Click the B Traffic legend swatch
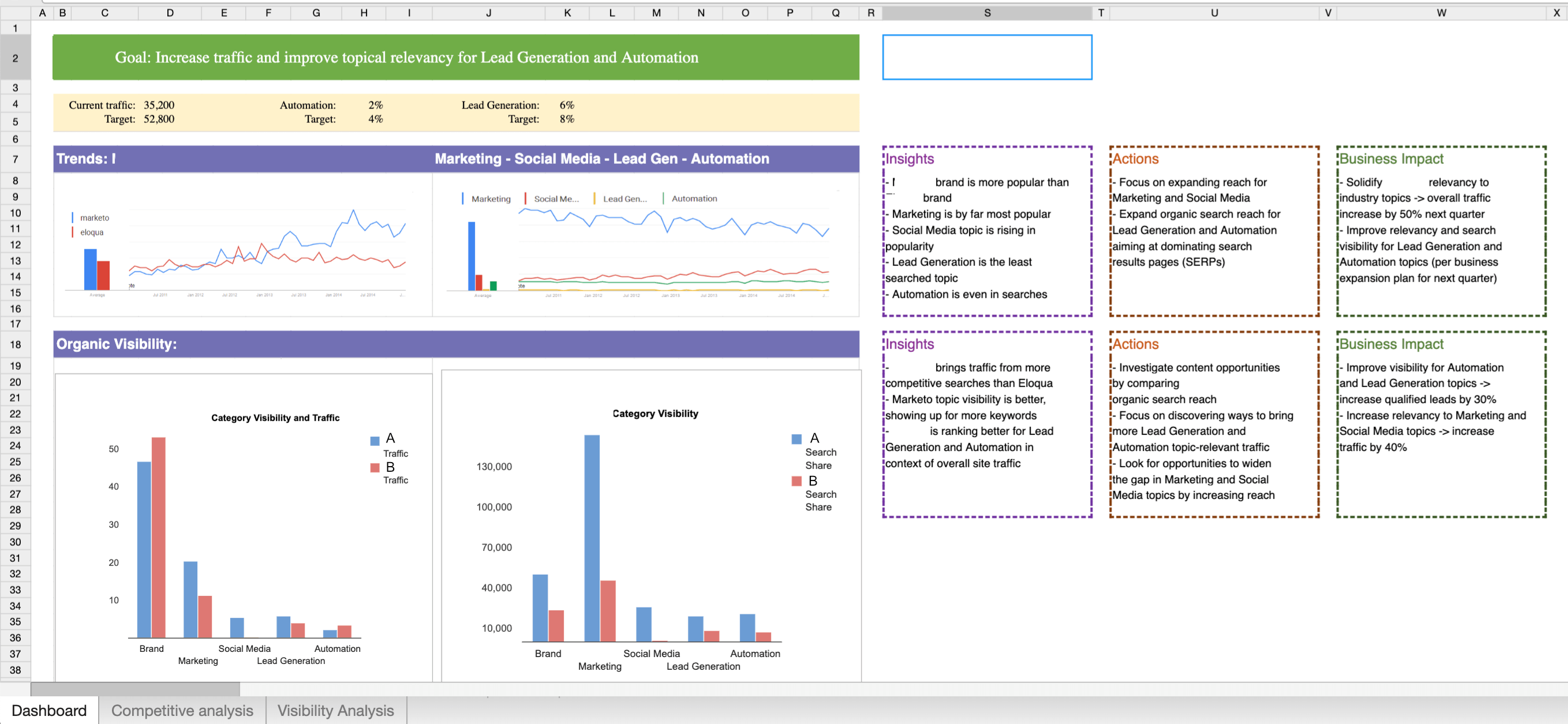The image size is (1568, 724). coord(375,468)
